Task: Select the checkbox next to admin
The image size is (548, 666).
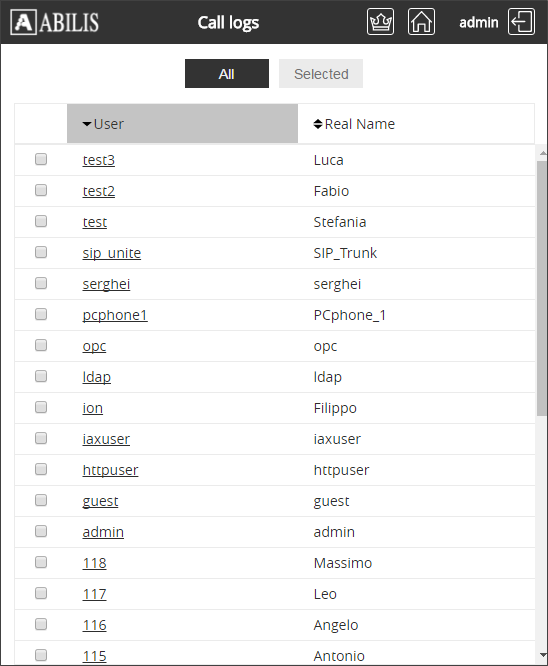Action: coord(41,531)
